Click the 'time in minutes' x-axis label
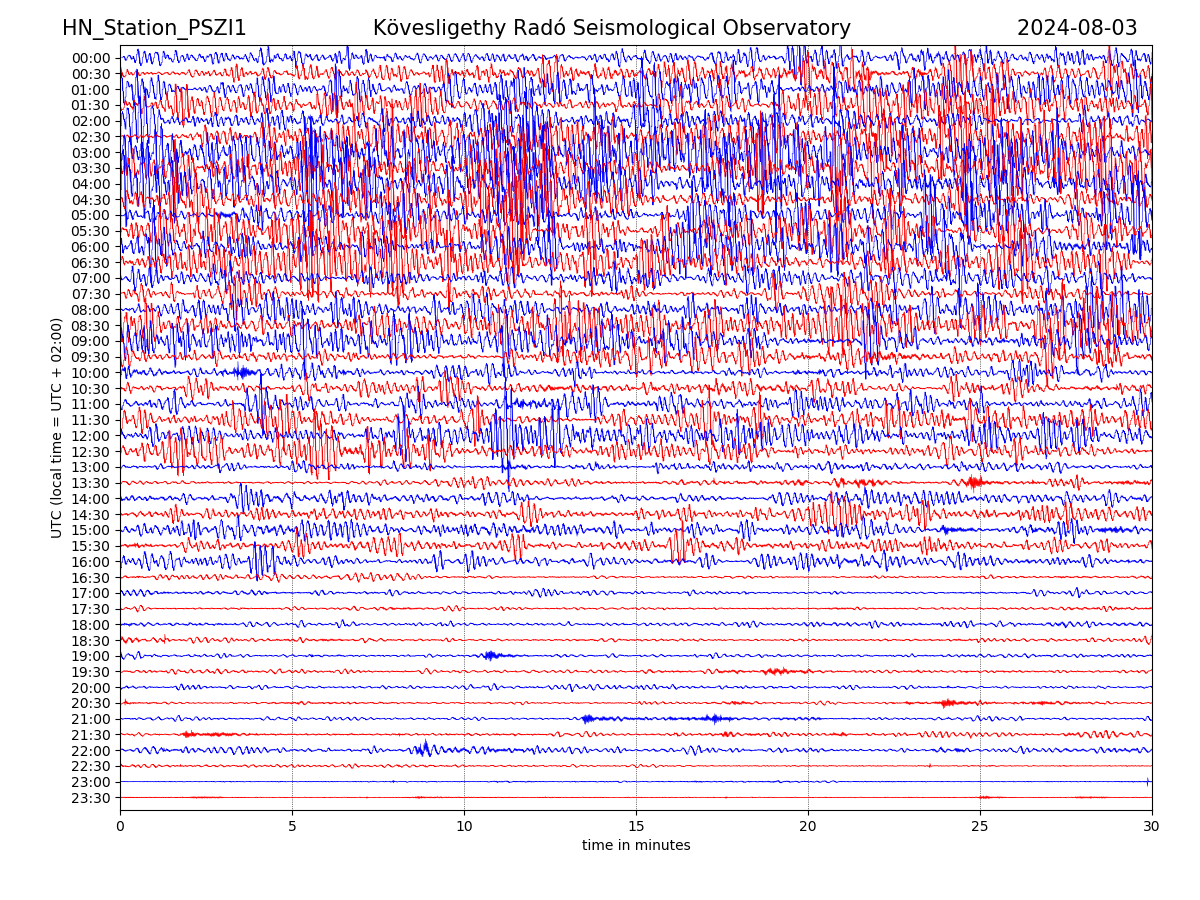The width and height of the screenshot is (1200, 900). (636, 846)
